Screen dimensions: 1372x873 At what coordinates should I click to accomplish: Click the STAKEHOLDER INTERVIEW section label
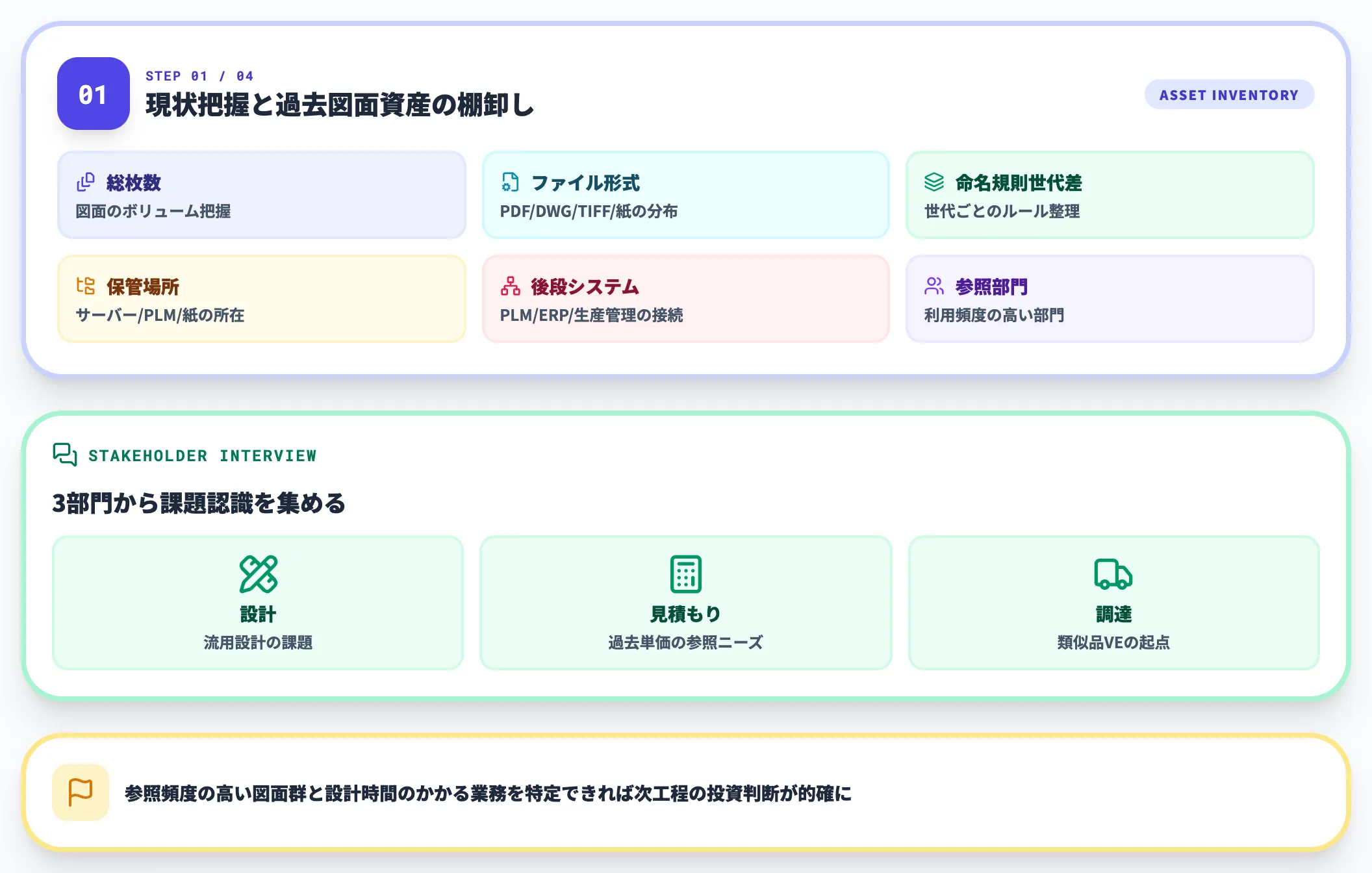pos(203,455)
